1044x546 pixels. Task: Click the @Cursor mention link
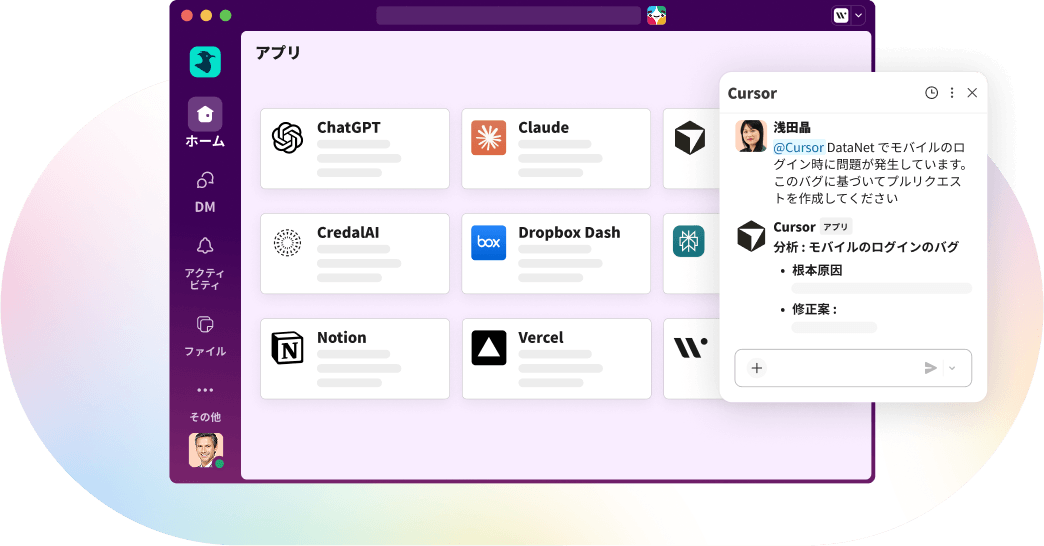coord(798,147)
